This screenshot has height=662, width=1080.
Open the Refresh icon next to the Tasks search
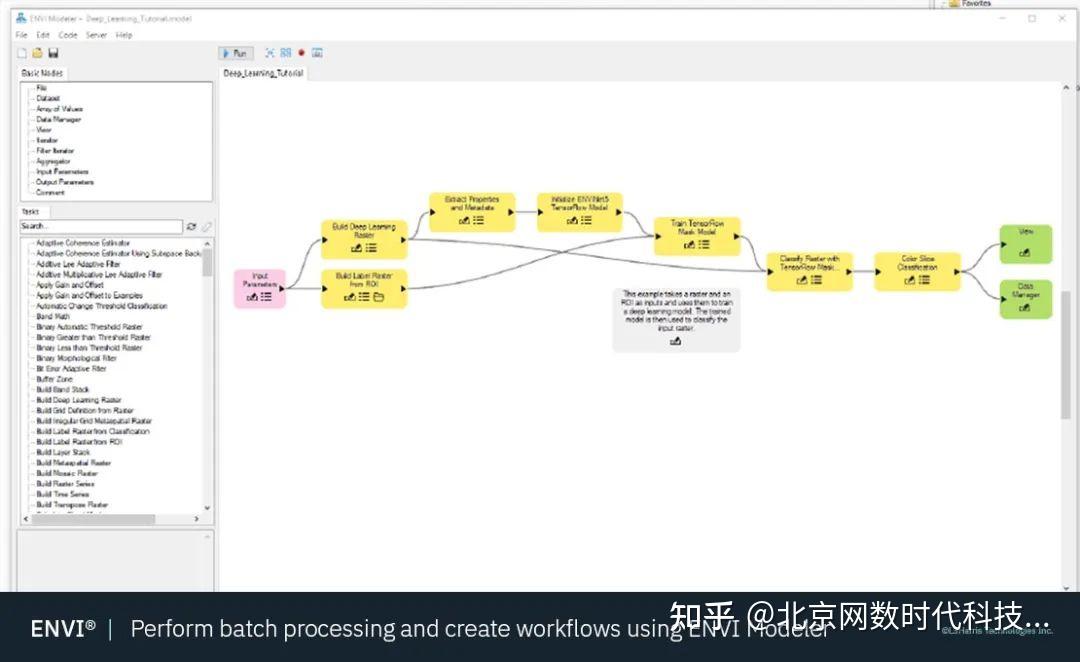(x=190, y=226)
